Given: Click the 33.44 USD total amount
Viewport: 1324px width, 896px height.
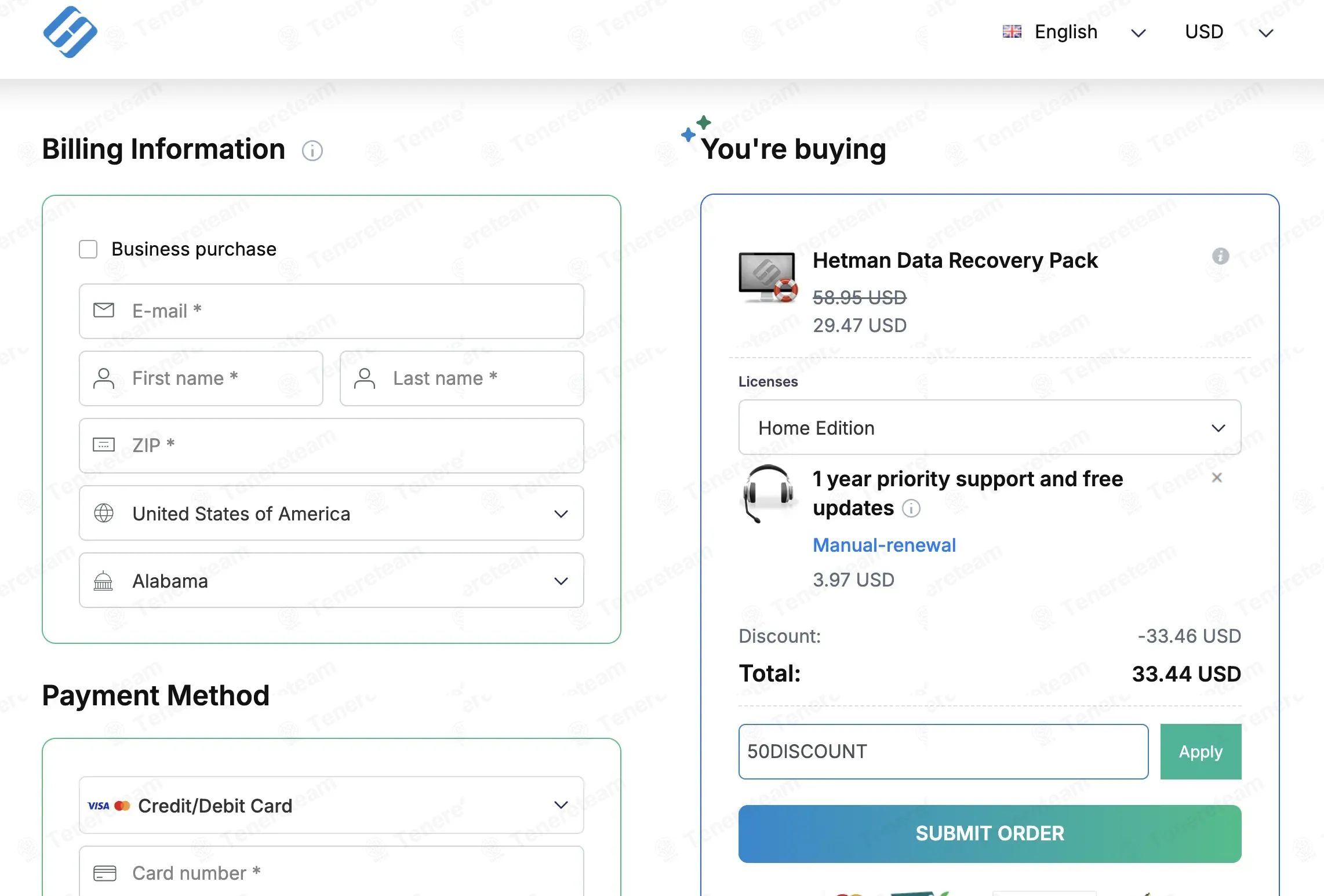Looking at the screenshot, I should coord(1186,673).
